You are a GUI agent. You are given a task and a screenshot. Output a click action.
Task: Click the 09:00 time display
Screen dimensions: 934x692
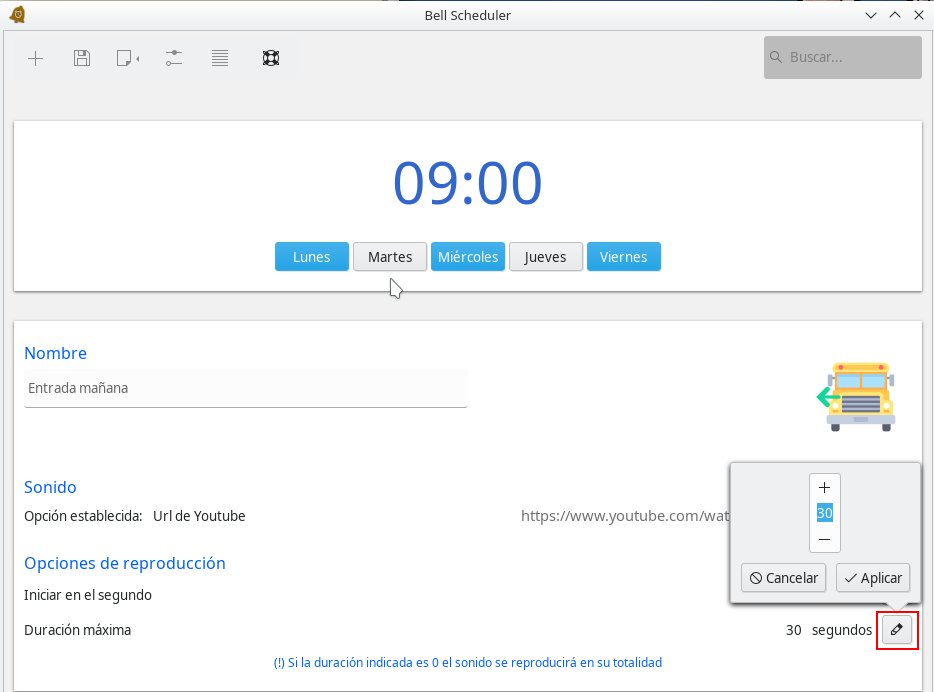tap(468, 183)
